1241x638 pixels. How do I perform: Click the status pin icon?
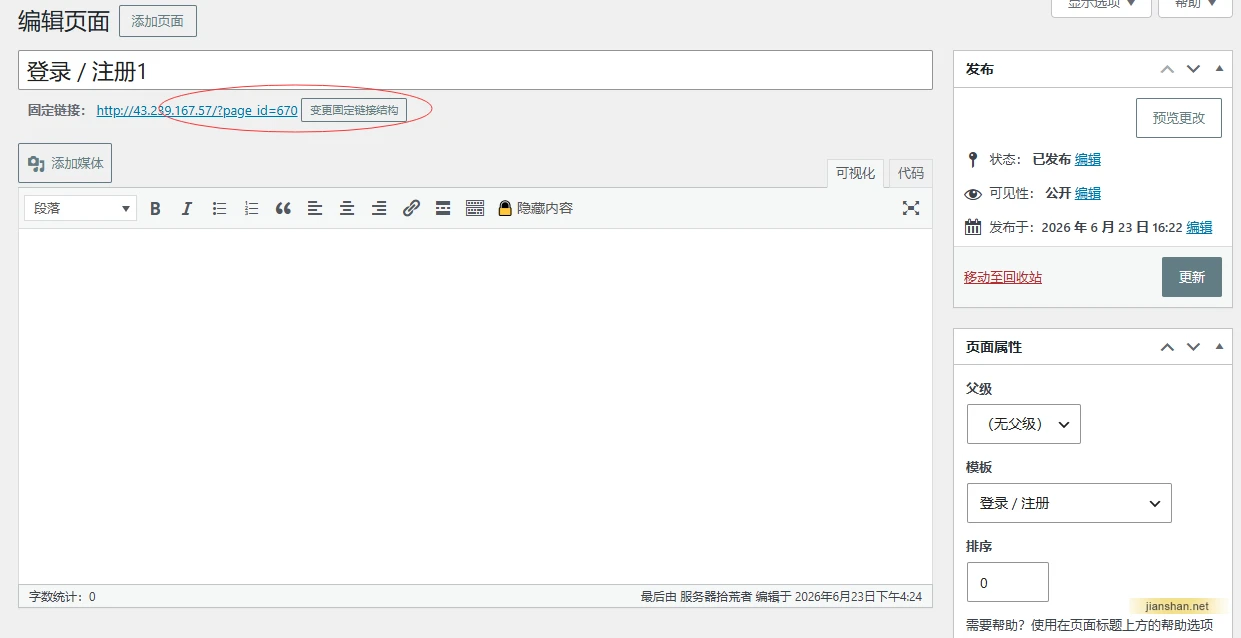click(x=973, y=159)
